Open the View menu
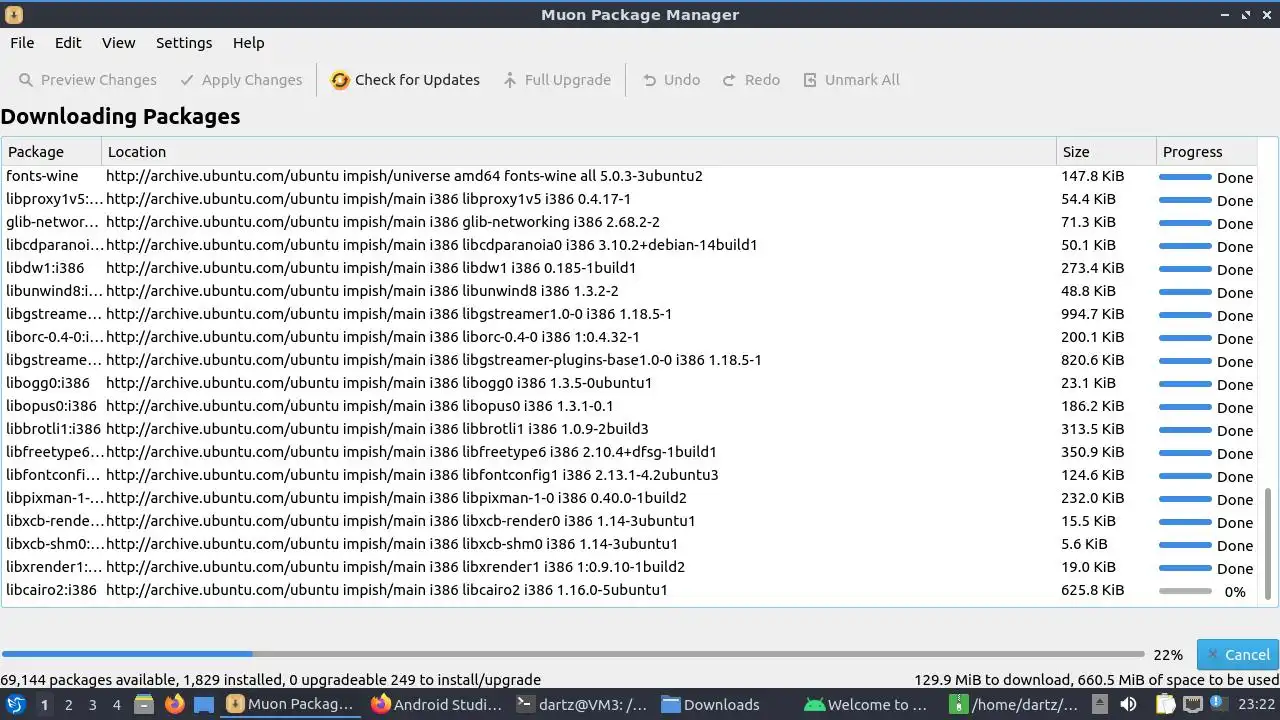Screen dimensions: 1280x720 [118, 43]
